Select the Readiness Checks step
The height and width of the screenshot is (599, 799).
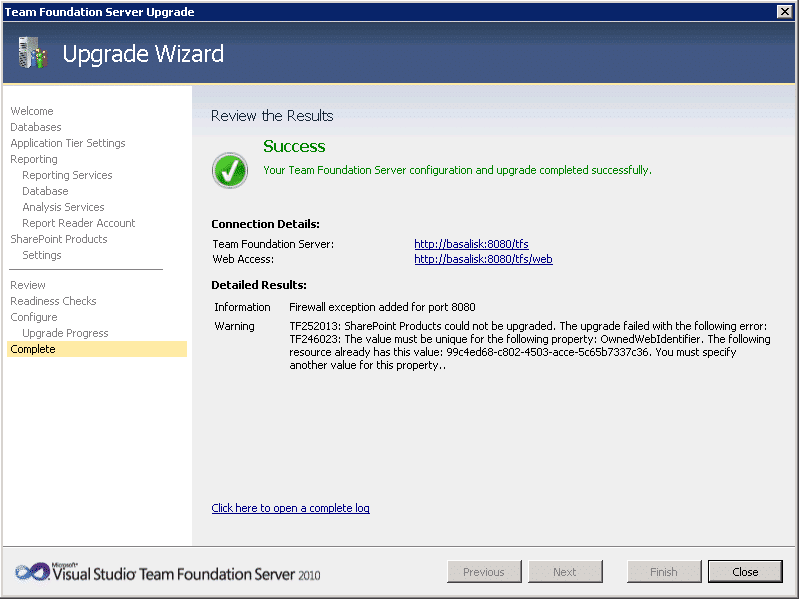pyautogui.click(x=53, y=301)
